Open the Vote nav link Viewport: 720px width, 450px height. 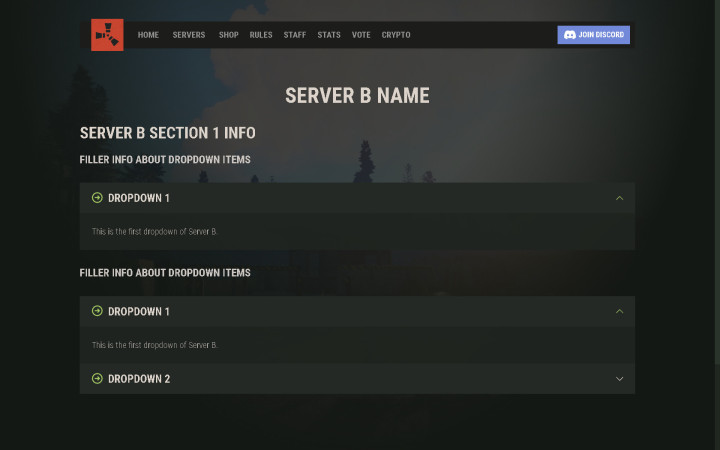(x=361, y=35)
